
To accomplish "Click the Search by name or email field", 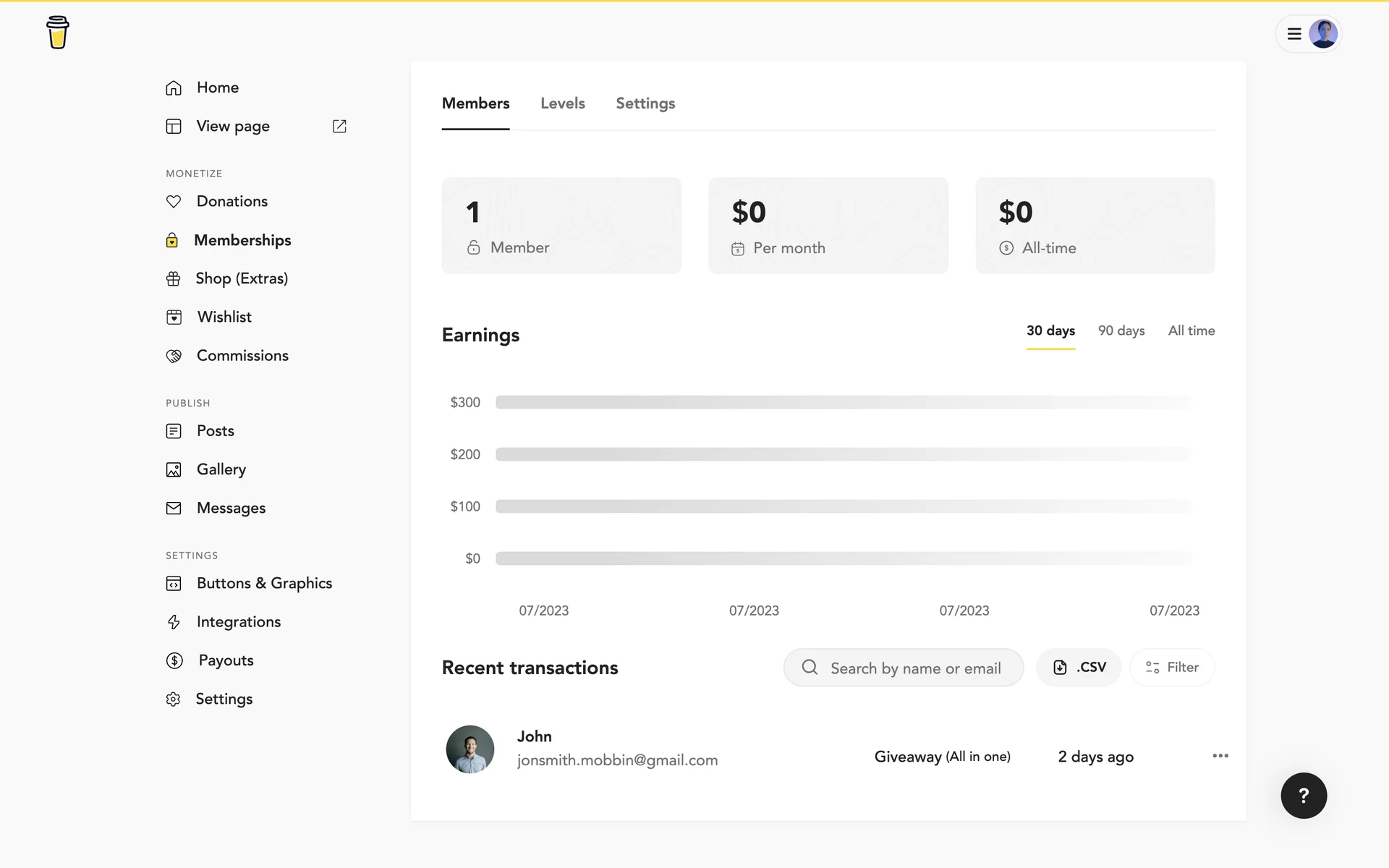I will (915, 668).
